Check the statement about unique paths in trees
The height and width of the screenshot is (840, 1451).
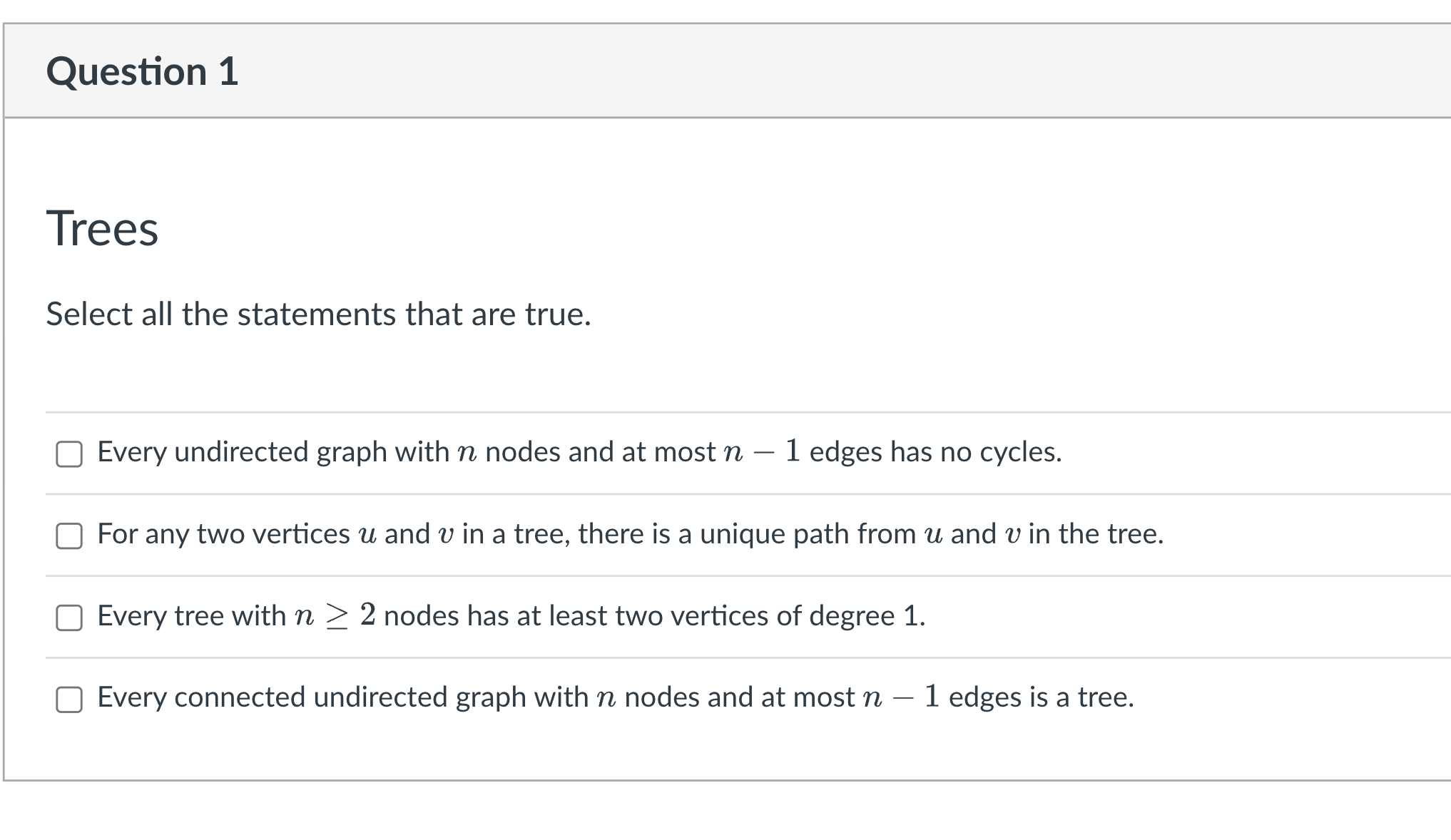[69, 535]
